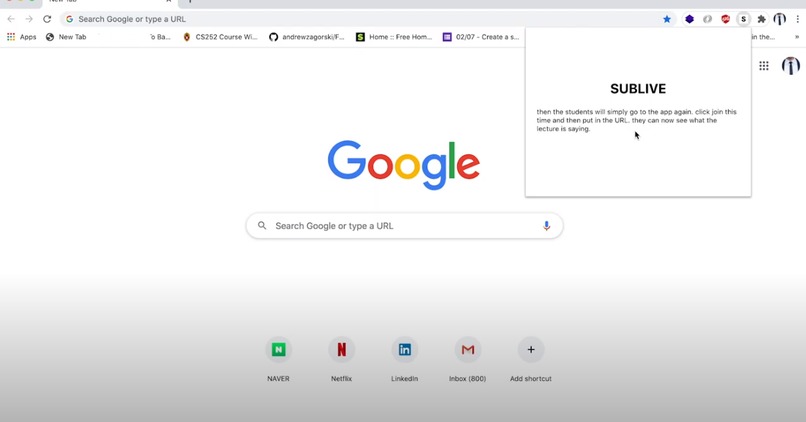Open the Google account avatar on page
The width and height of the screenshot is (806, 422).
pyautogui.click(x=791, y=66)
